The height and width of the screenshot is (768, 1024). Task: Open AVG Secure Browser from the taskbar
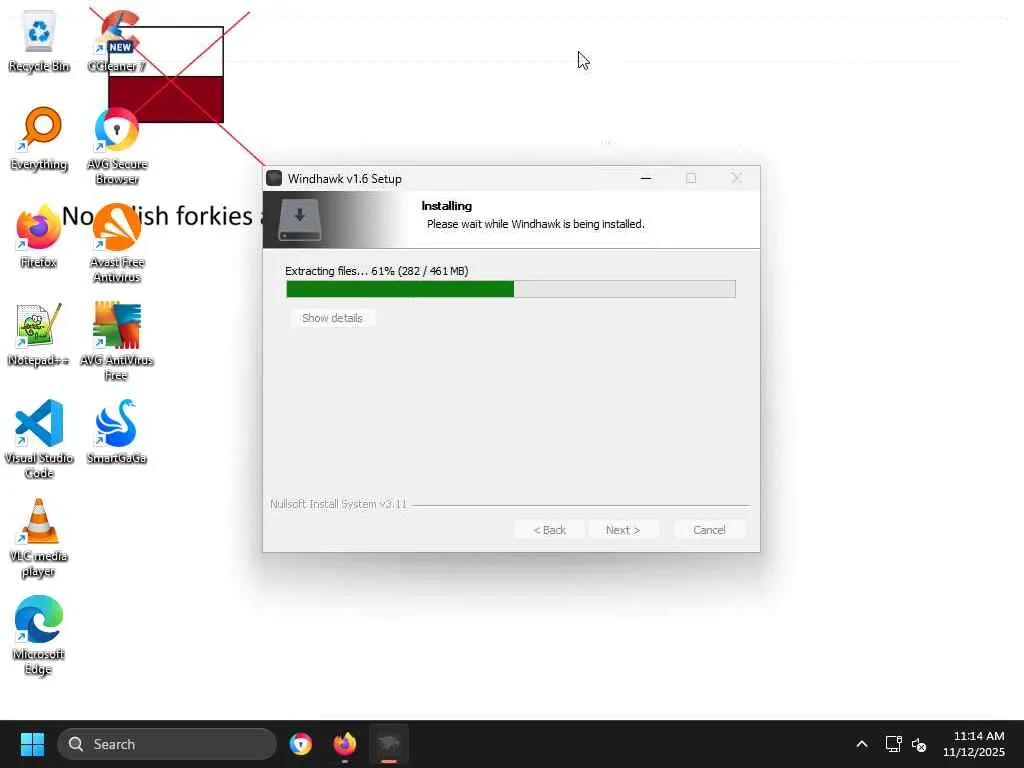(301, 744)
